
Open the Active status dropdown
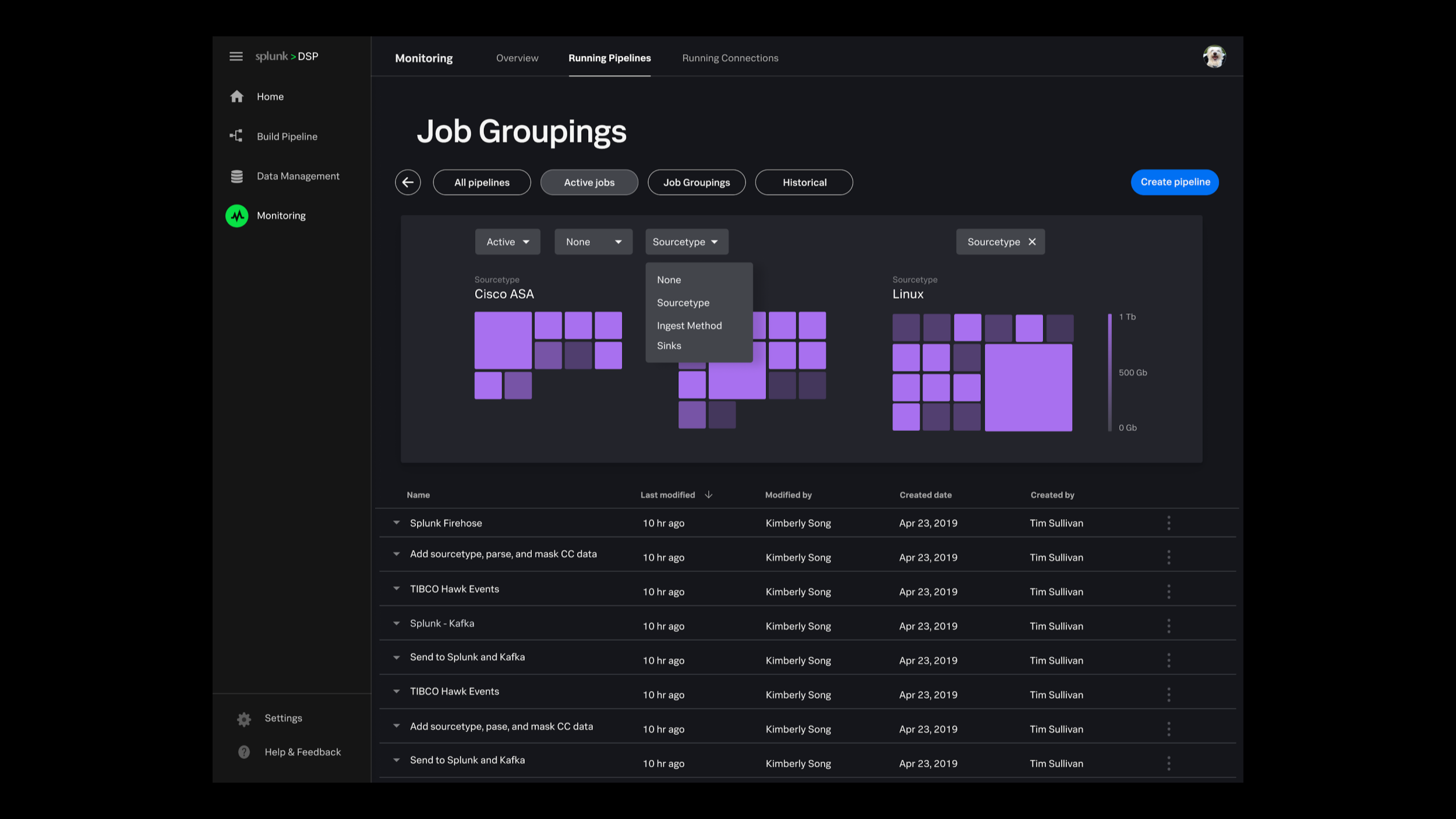coord(507,242)
